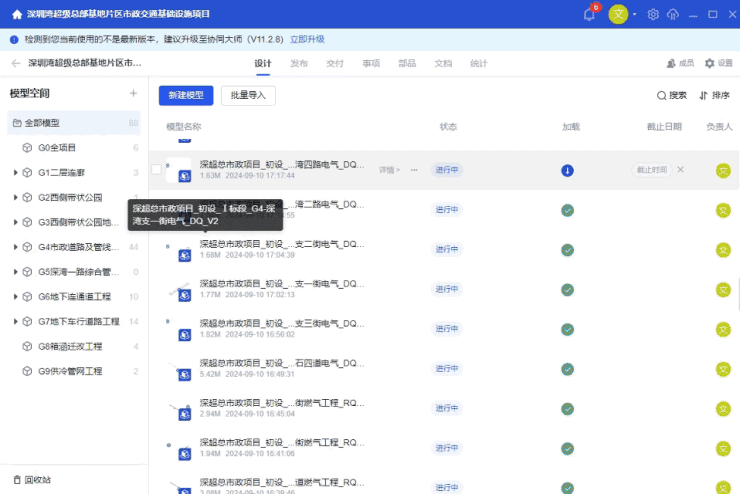Click the 批量导入 button

pyautogui.click(x=248, y=95)
